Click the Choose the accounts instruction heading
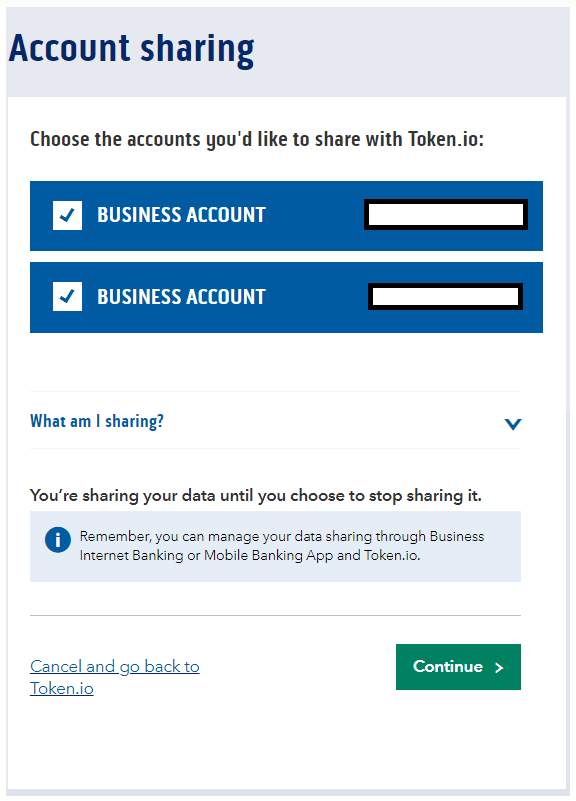This screenshot has width=576, height=801. (257, 139)
